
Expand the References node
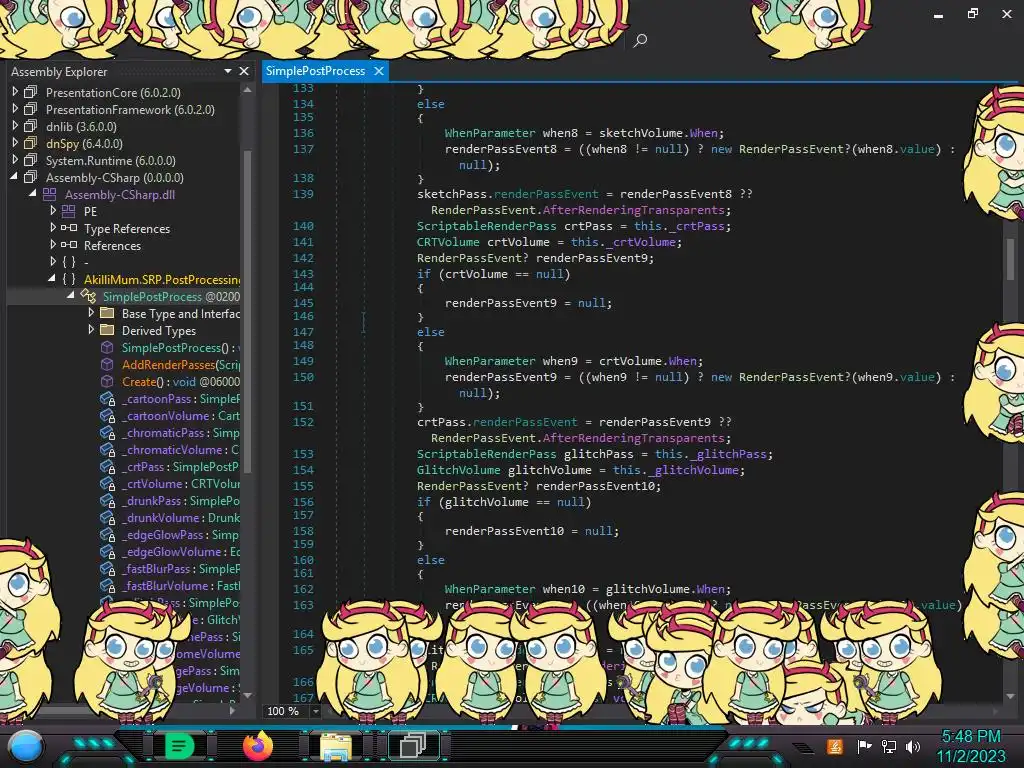[x=53, y=245]
